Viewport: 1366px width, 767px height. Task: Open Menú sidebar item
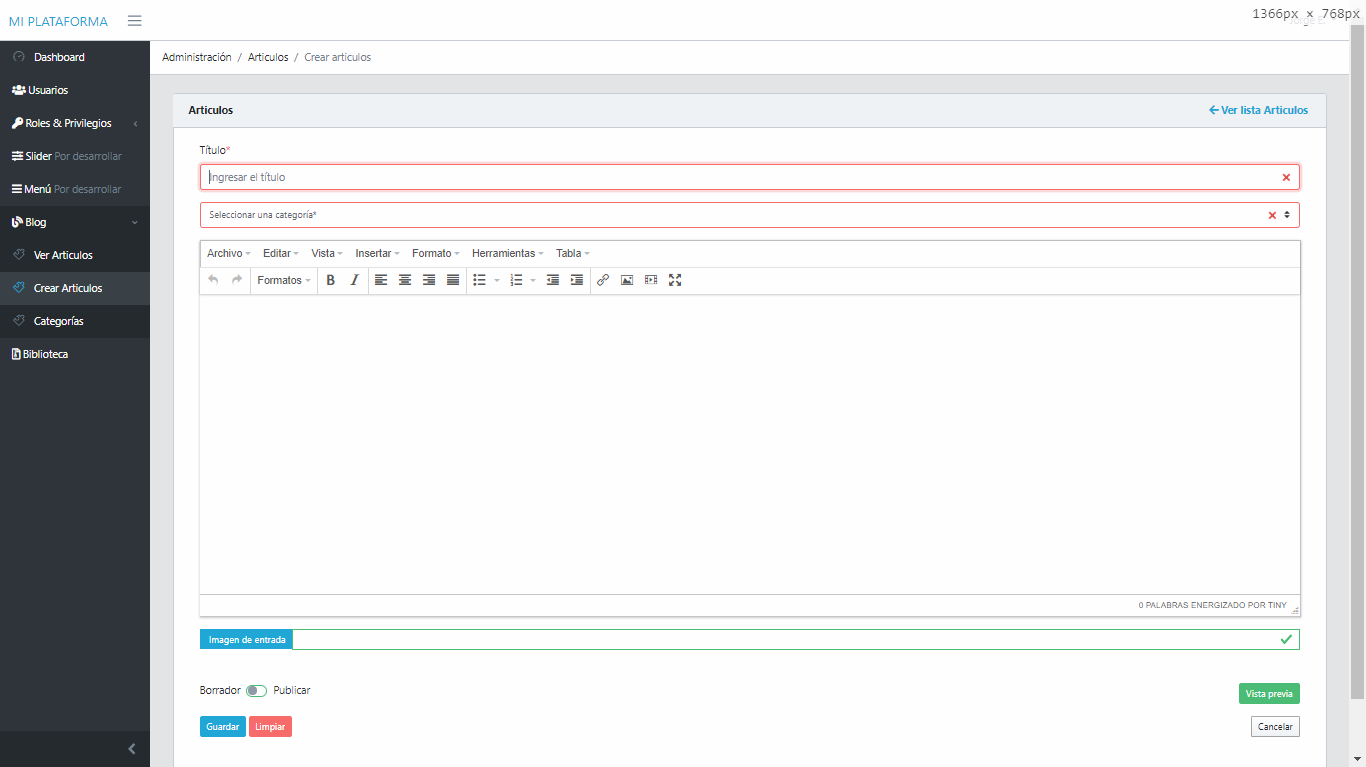pos(75,189)
